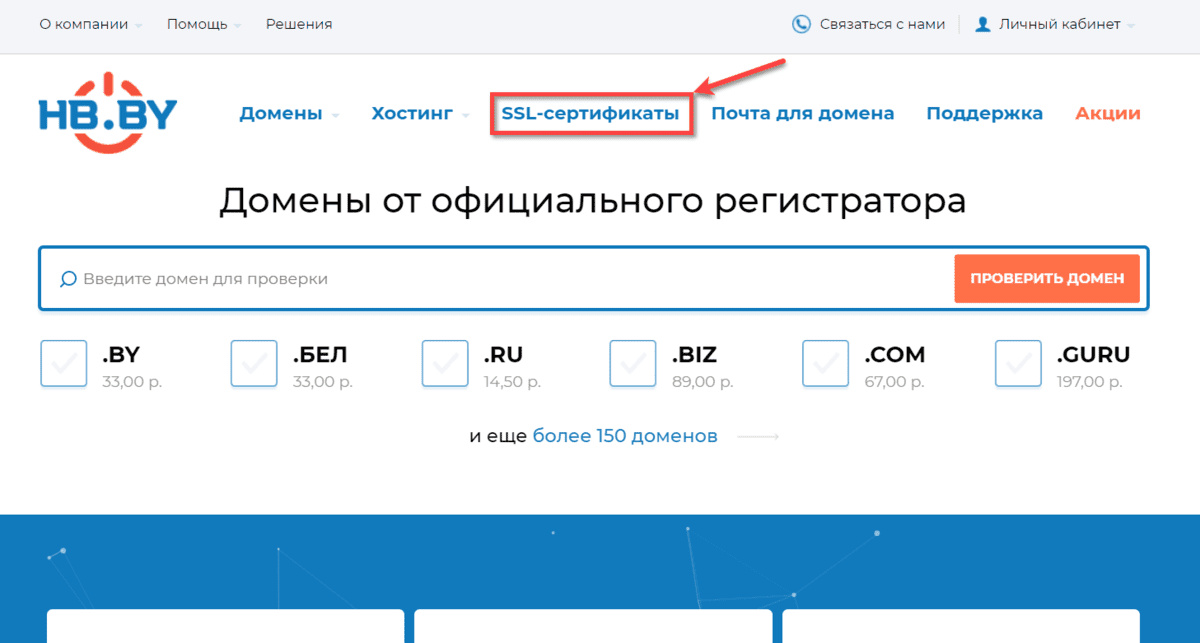Tick the .GURU domain checkbox

pyautogui.click(x=1017, y=363)
